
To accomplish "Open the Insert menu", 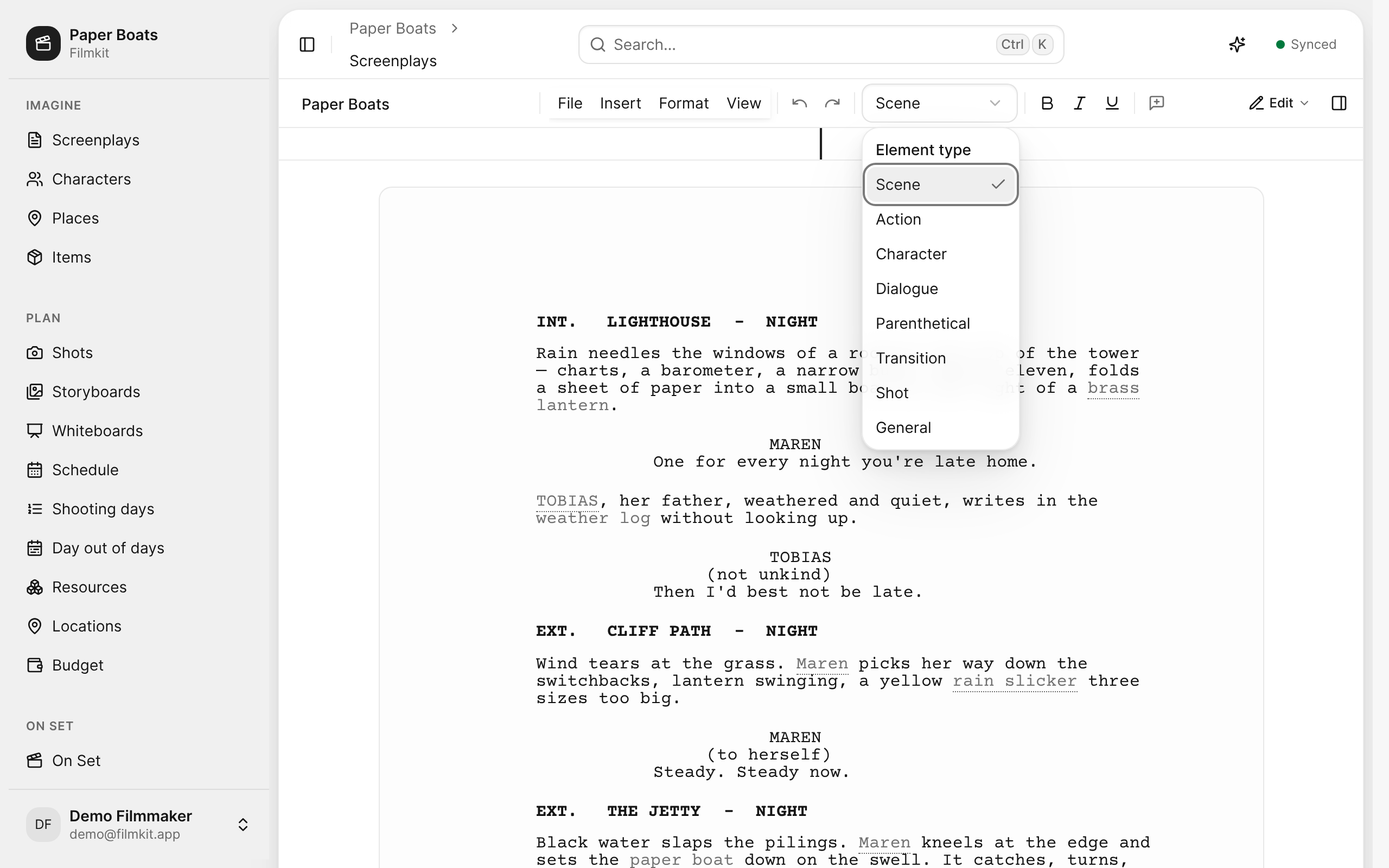I will (x=620, y=103).
